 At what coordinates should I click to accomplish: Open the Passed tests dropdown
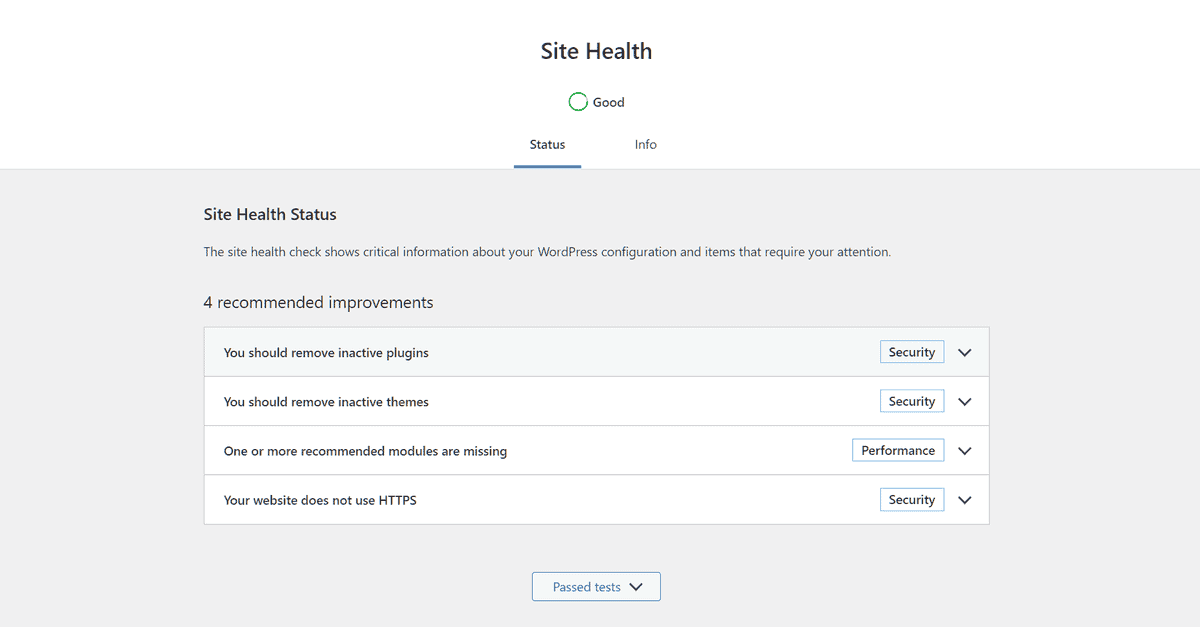click(x=596, y=587)
